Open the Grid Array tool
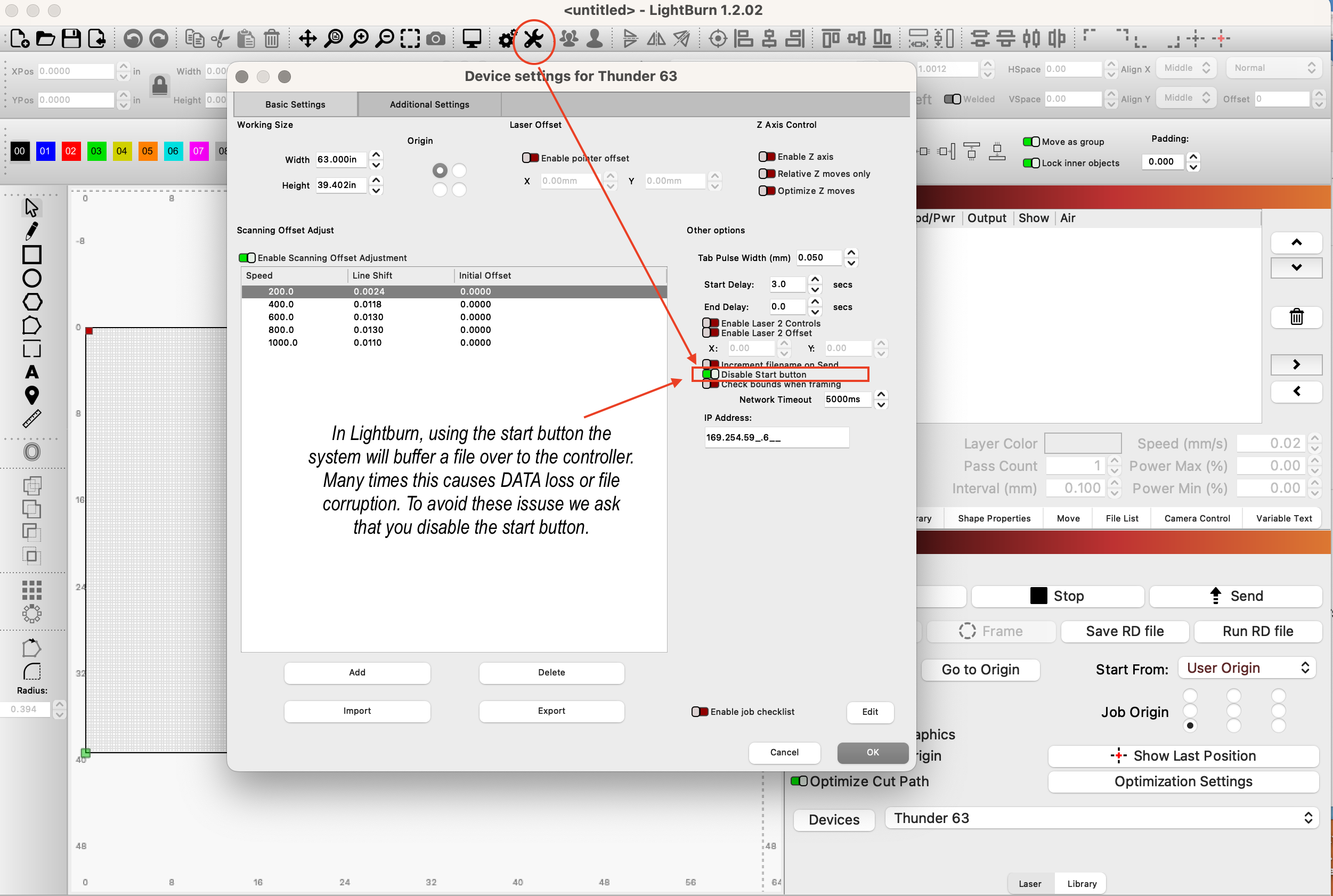Screen dimensions: 1333x896 [31, 590]
